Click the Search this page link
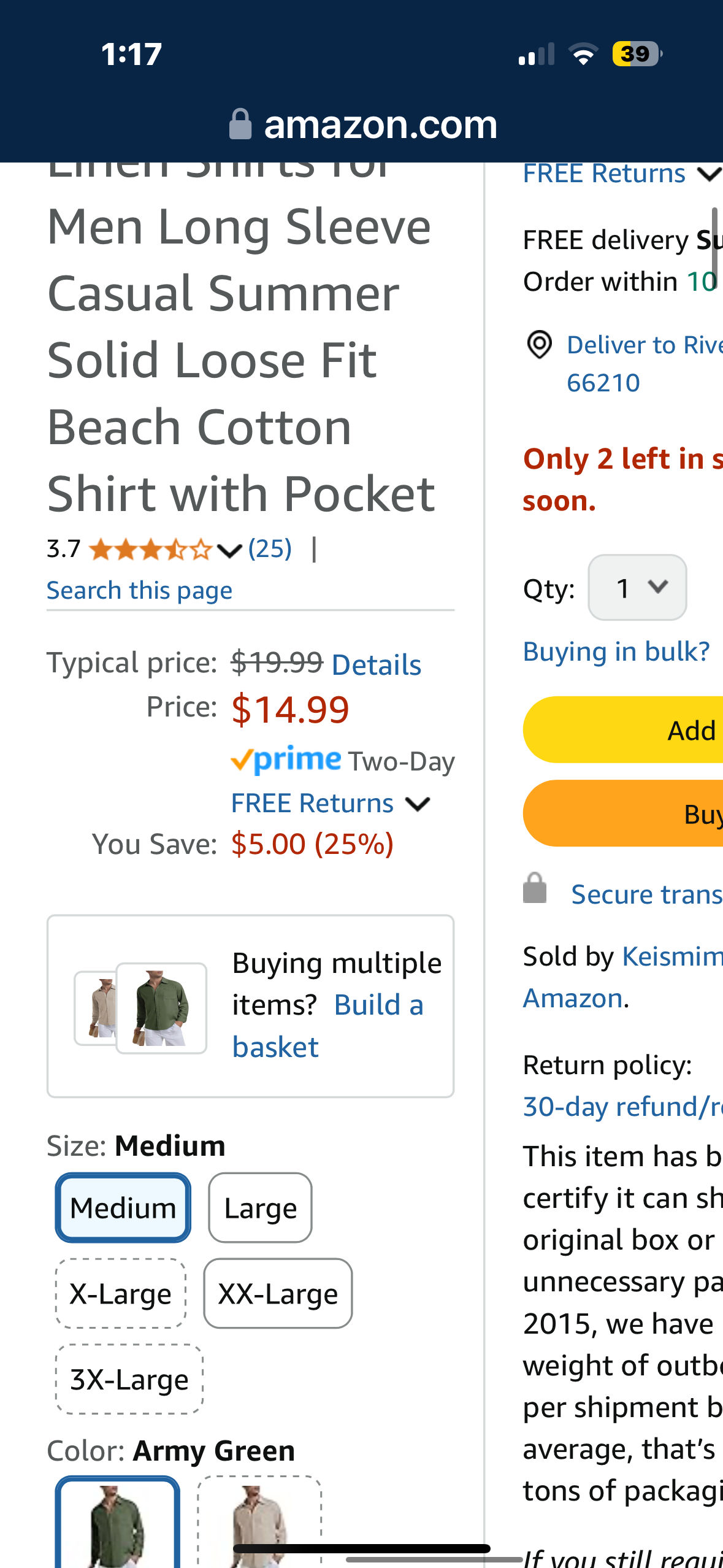This screenshot has width=723, height=1568. coord(140,590)
